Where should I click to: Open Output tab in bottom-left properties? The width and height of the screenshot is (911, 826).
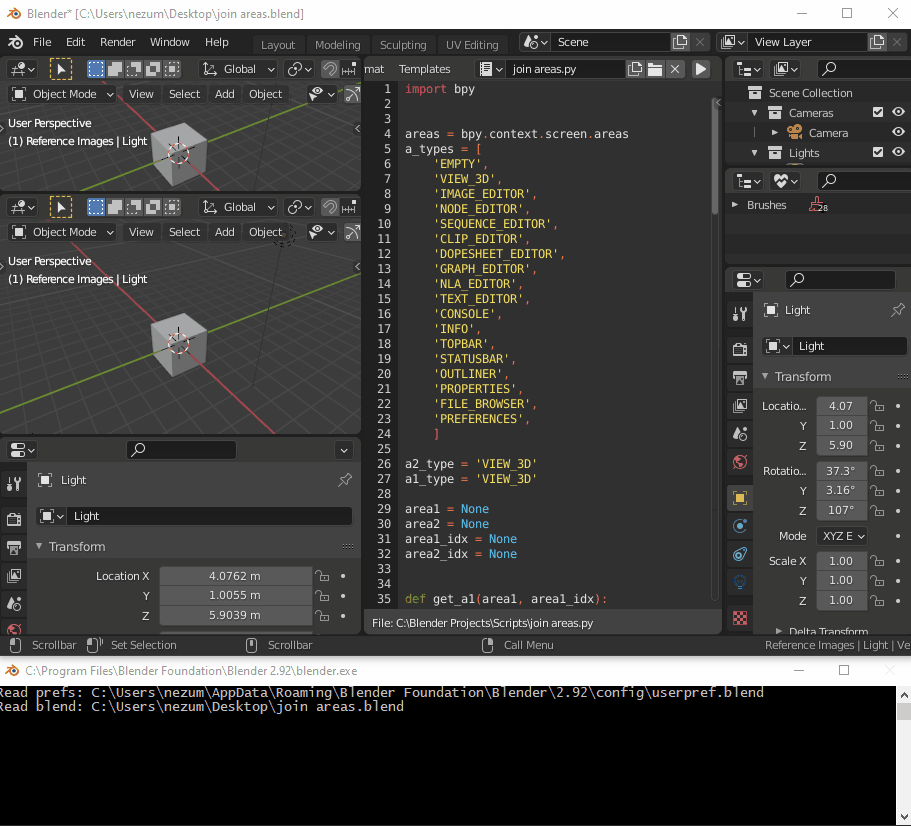tap(14, 547)
